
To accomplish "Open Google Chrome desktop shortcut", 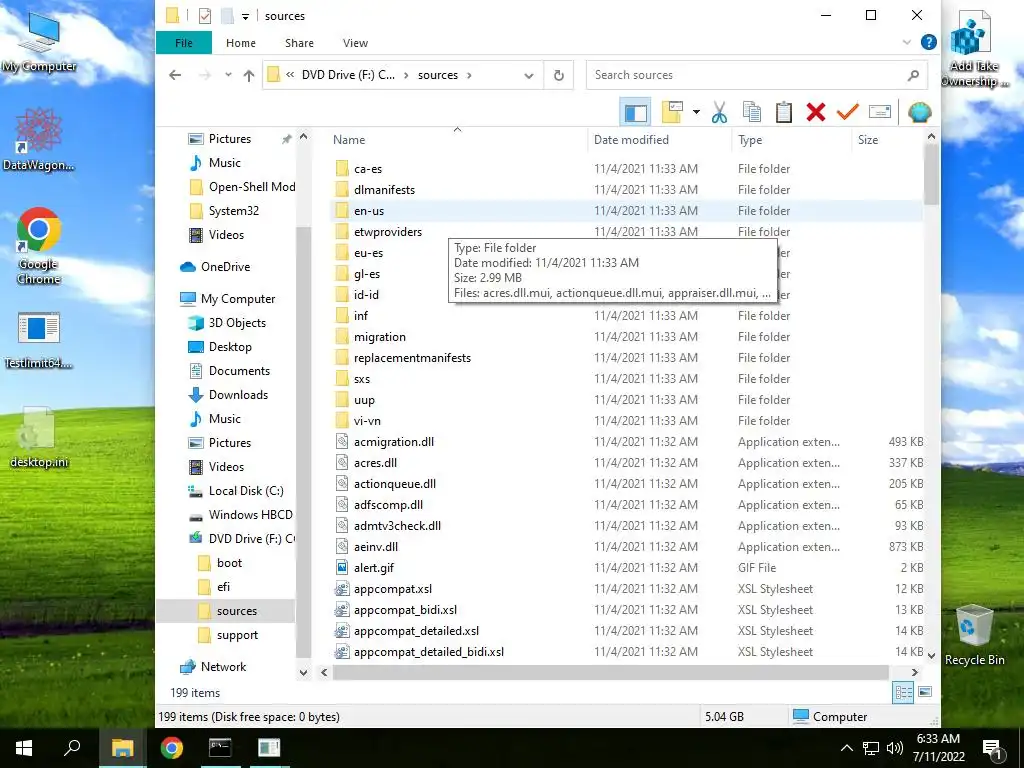I will tap(39, 246).
